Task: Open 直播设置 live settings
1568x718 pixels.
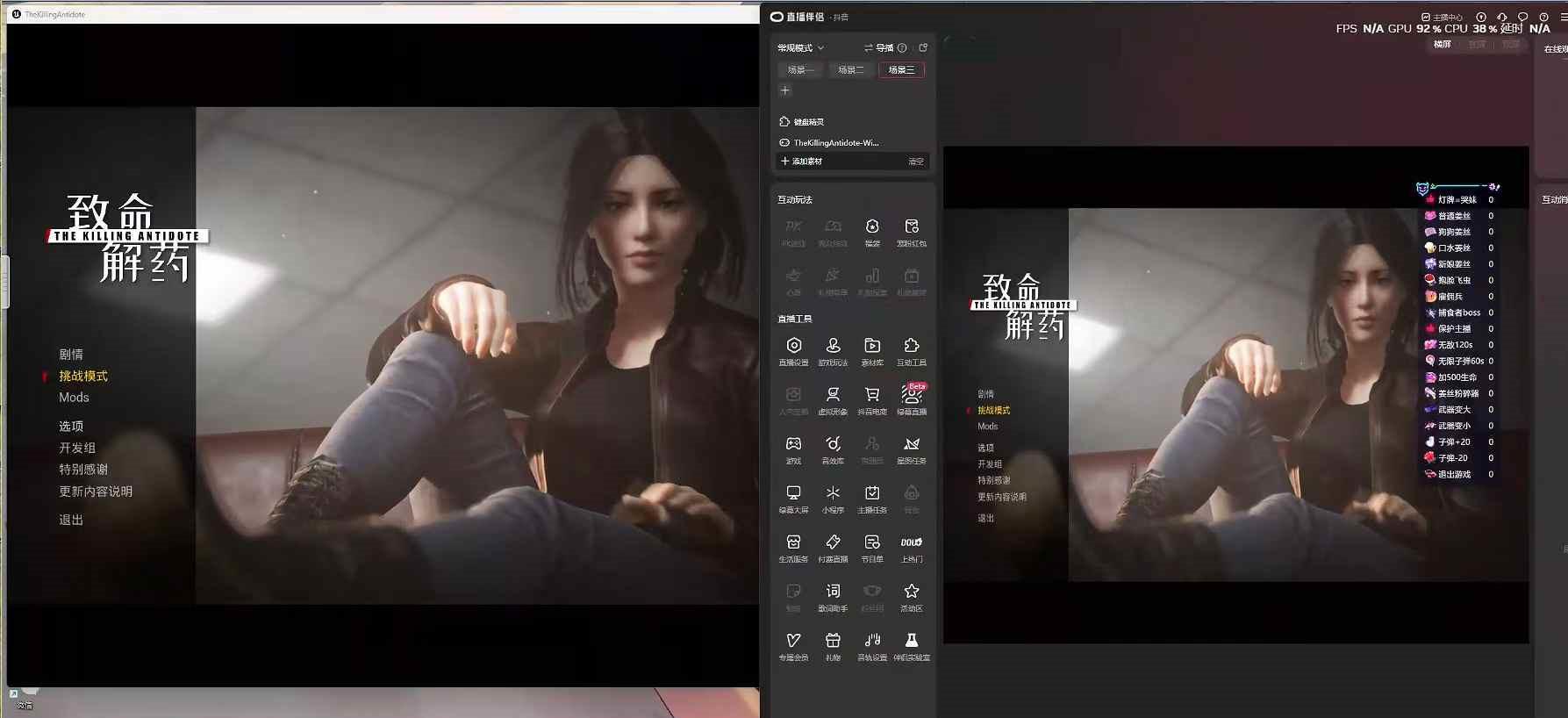Action: (794, 351)
